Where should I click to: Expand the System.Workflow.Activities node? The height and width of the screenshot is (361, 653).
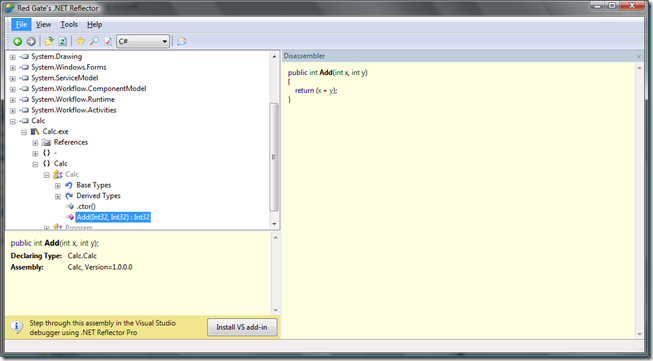(13, 110)
